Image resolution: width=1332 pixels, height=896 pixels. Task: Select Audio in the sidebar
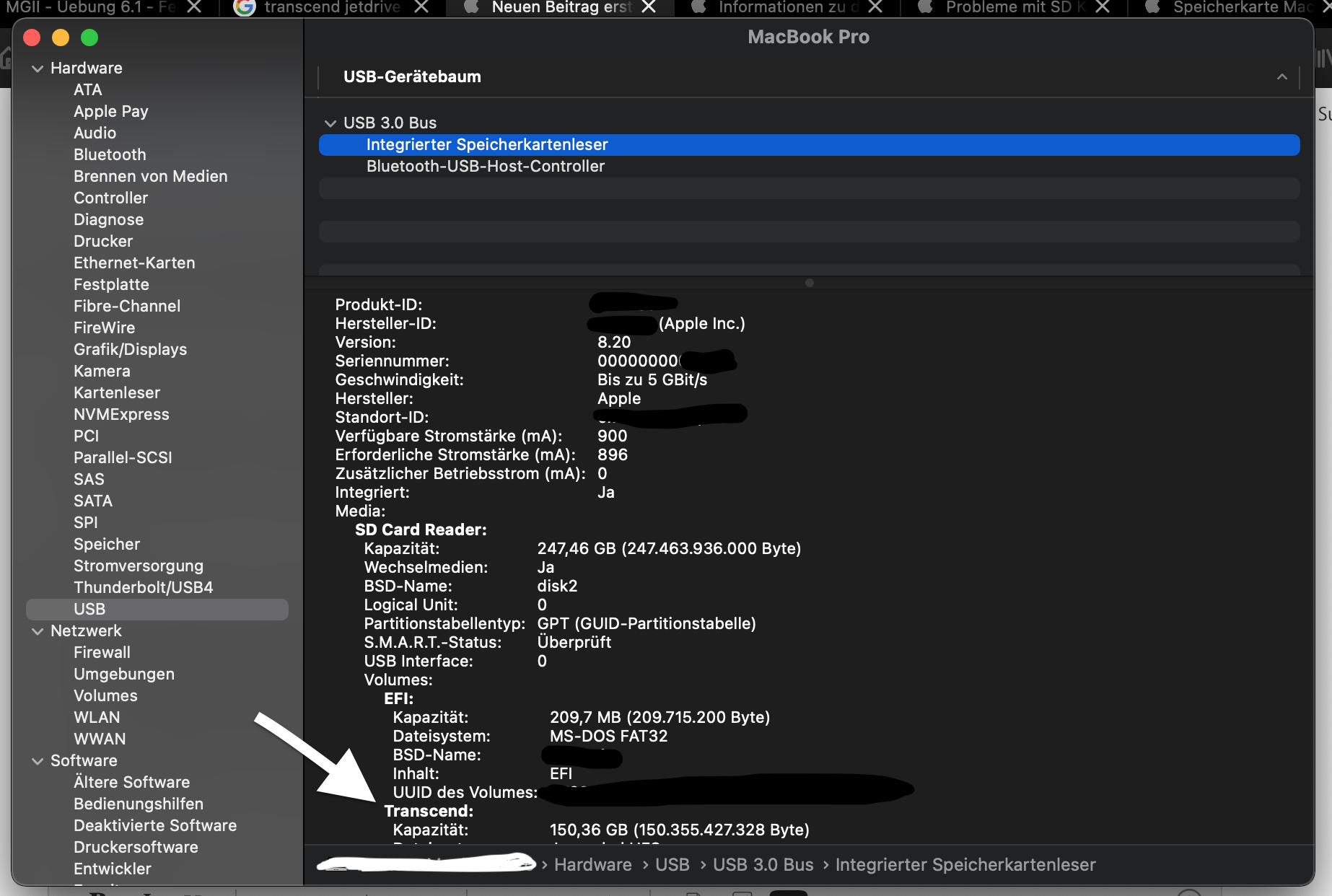(95, 133)
